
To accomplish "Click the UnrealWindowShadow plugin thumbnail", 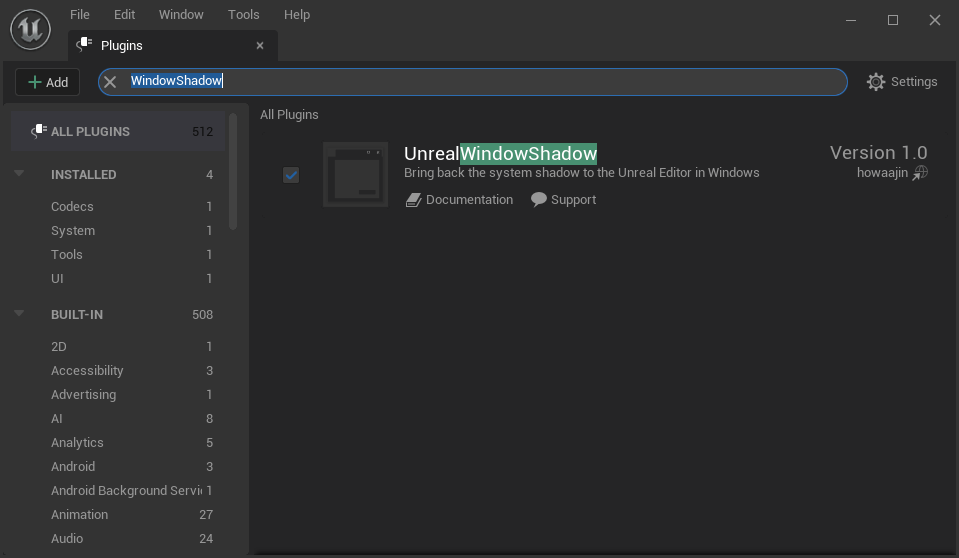I will click(355, 174).
